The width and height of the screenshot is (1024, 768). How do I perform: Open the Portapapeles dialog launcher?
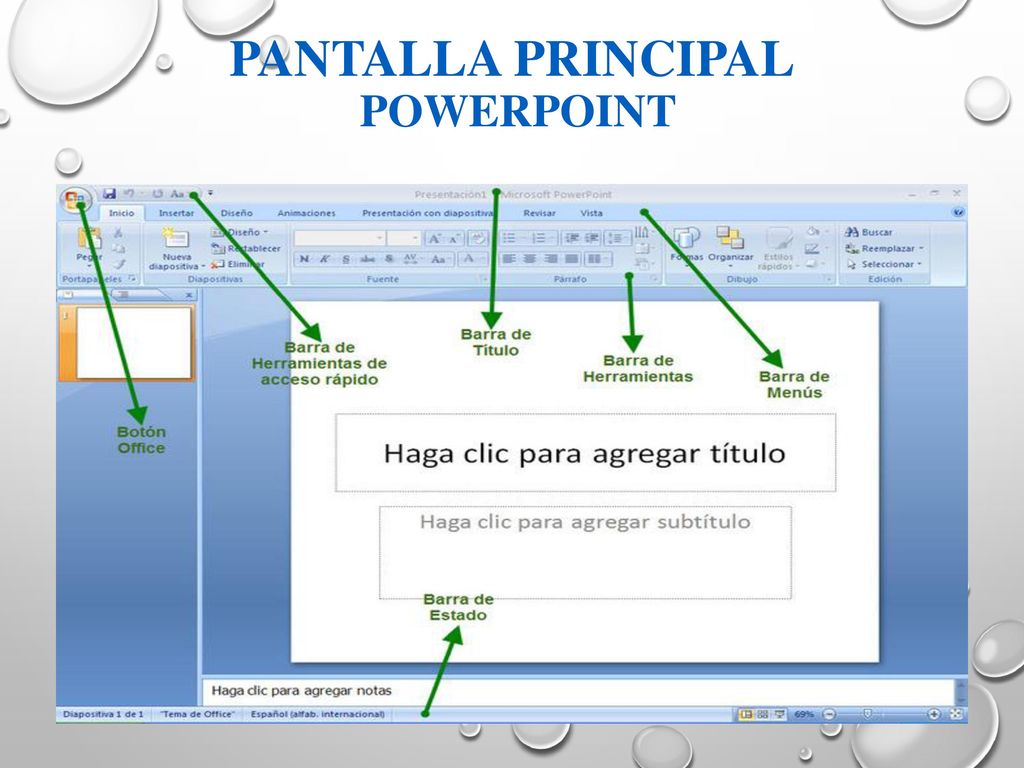[133, 279]
